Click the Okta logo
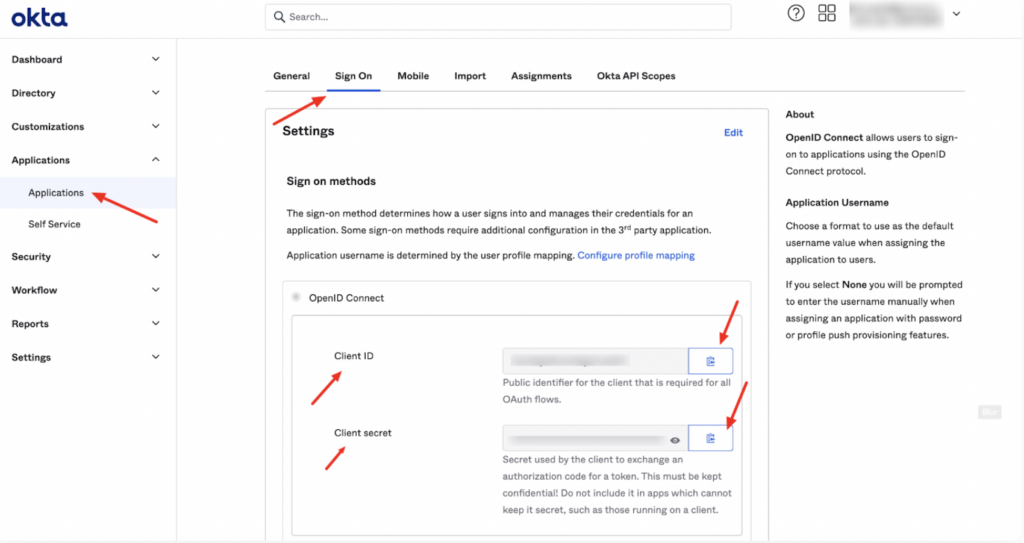The height and width of the screenshot is (543, 1024). click(x=39, y=18)
